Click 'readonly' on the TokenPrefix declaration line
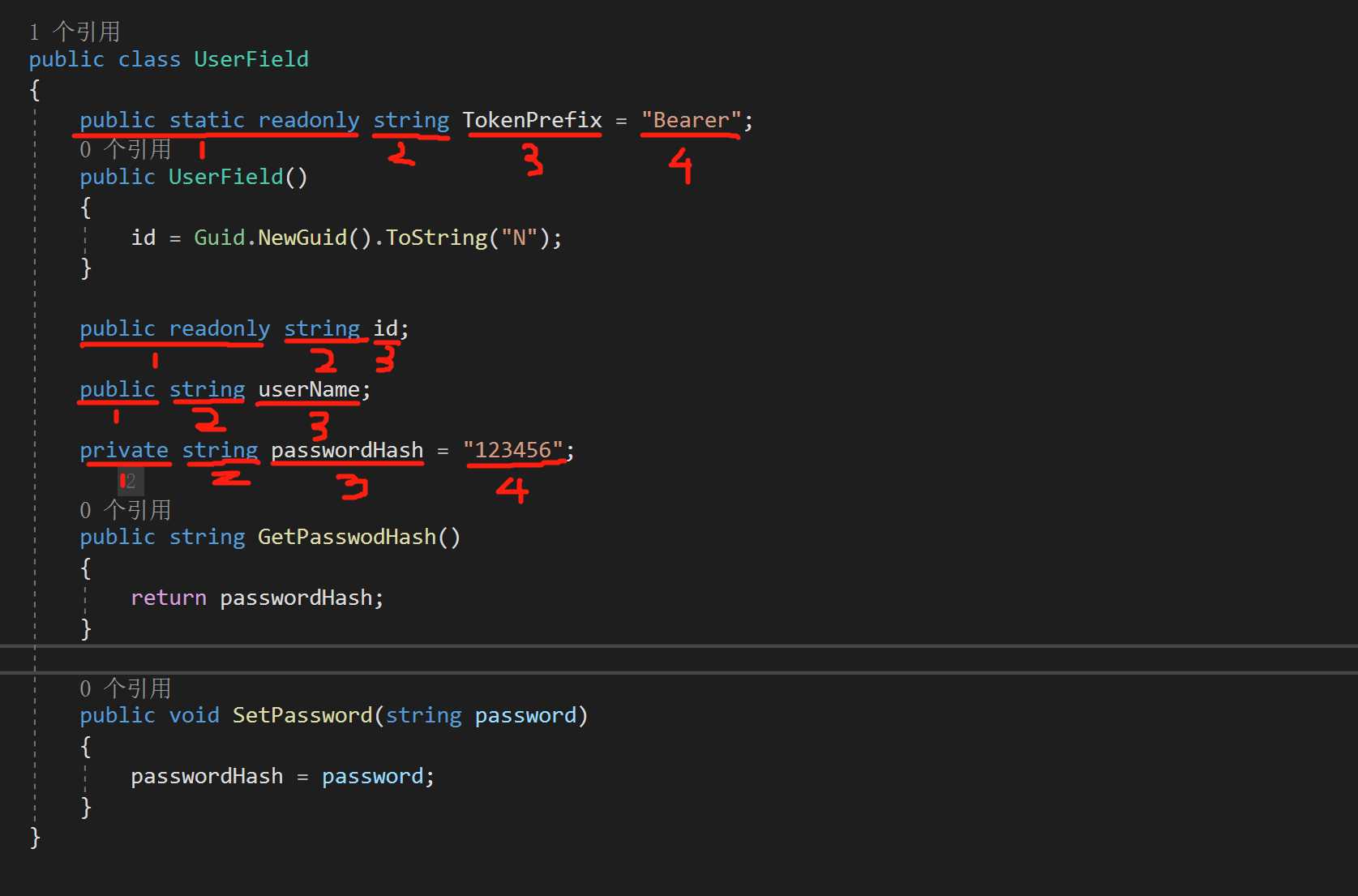This screenshot has height=896, width=1358. point(309,120)
